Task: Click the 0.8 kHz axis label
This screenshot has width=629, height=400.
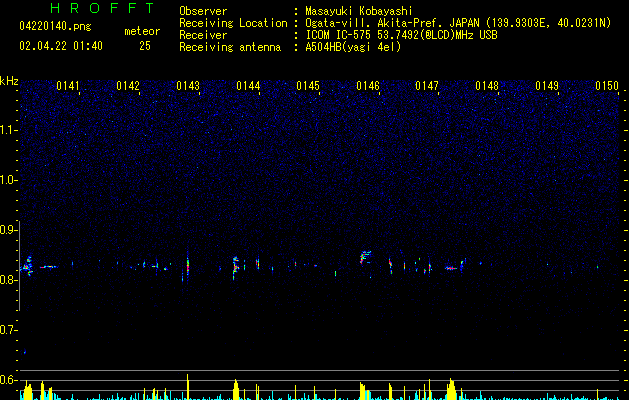Action: pyautogui.click(x=8, y=280)
